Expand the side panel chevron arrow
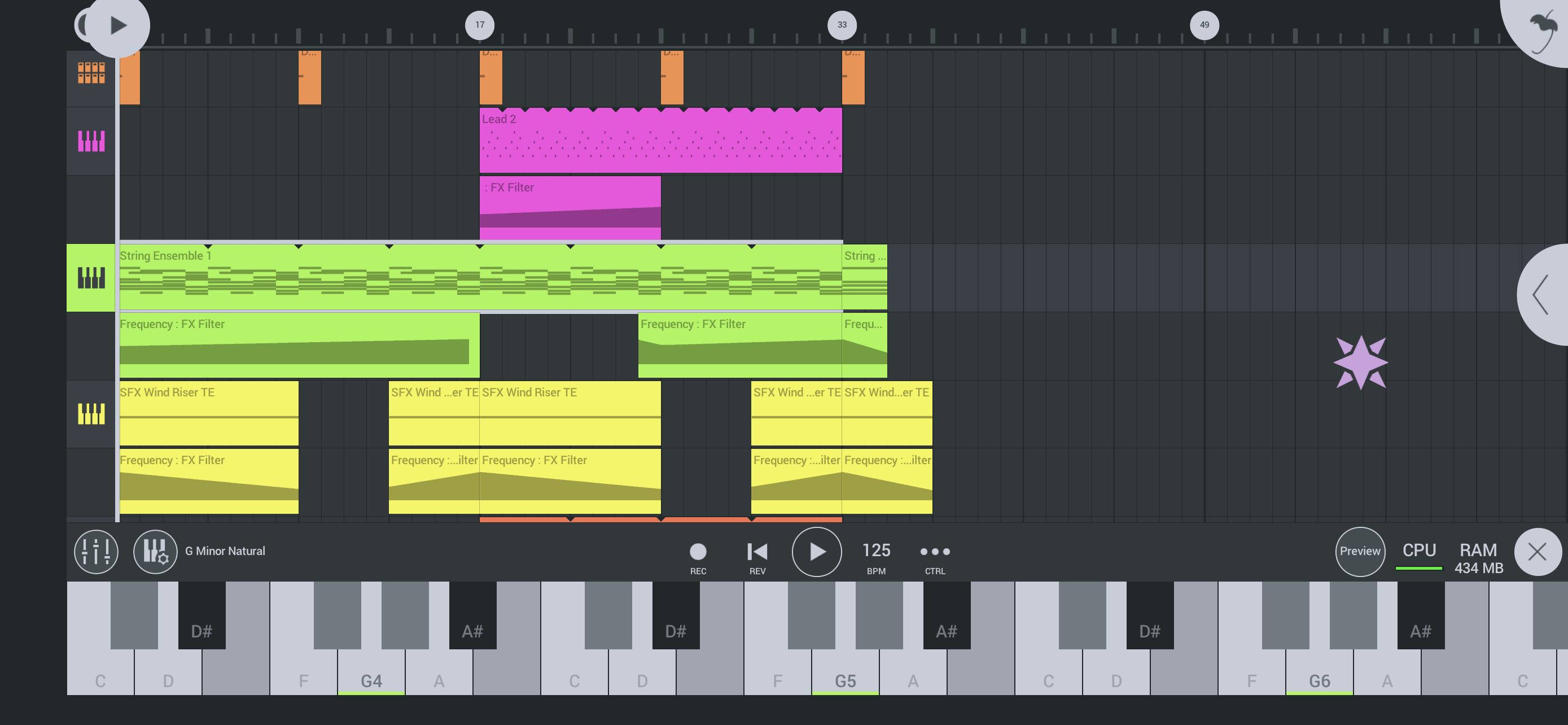Viewport: 1568px width, 725px height. 1542,295
